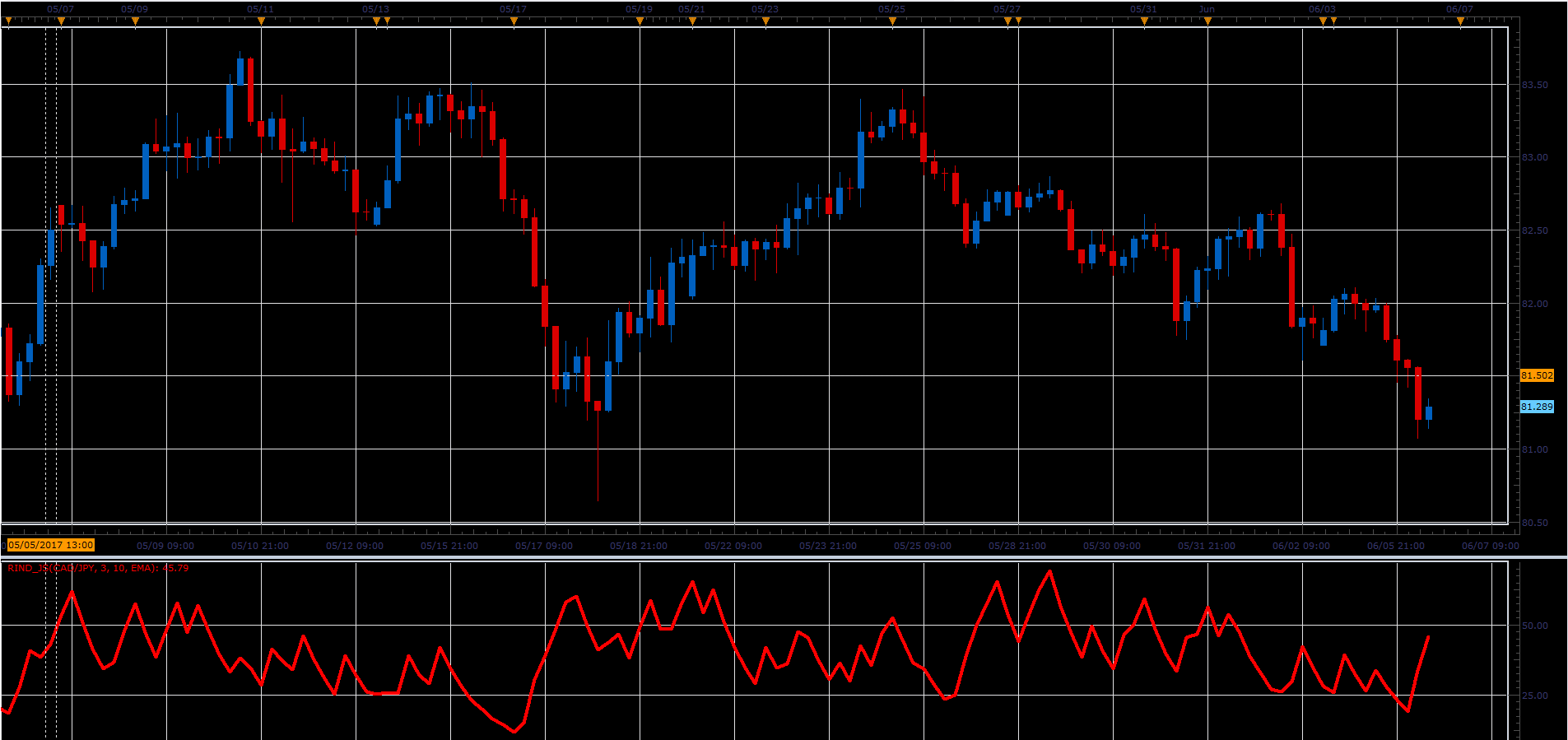The image size is (1568, 740).
Task: Click the 05/12 09:00 time axis label
Action: (x=355, y=546)
